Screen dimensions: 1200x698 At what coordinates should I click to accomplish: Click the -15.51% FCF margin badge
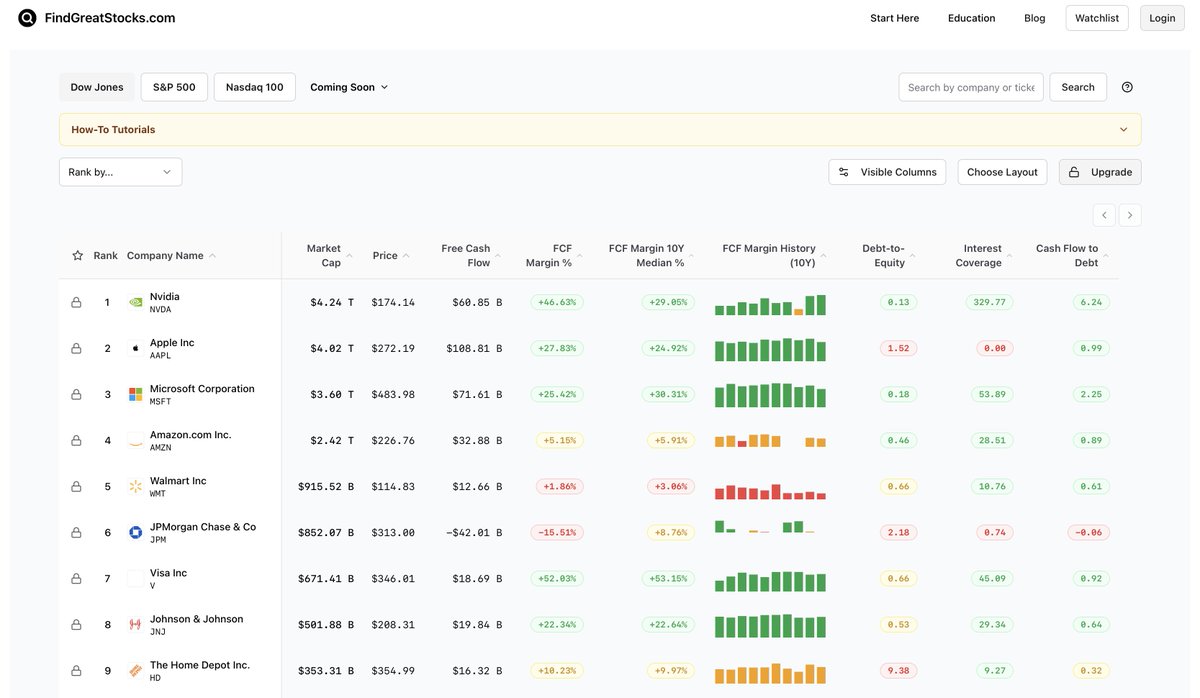coord(557,532)
